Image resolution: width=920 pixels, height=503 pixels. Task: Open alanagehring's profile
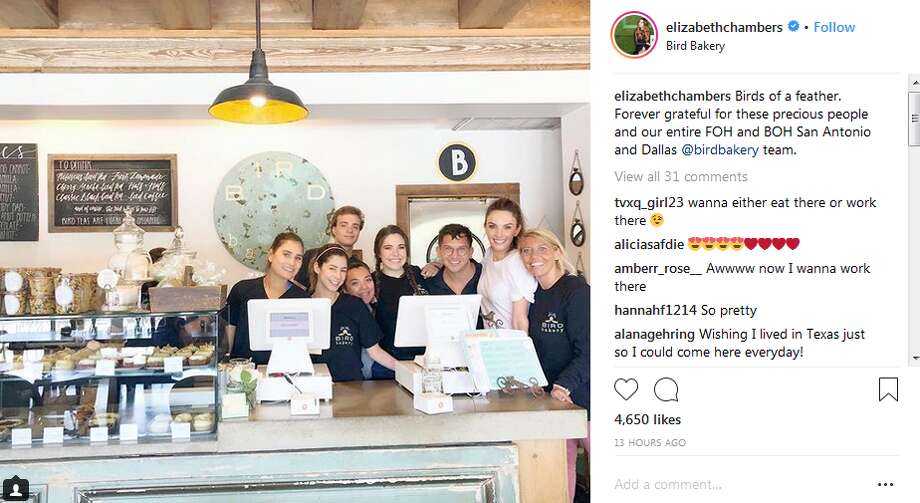(654, 335)
